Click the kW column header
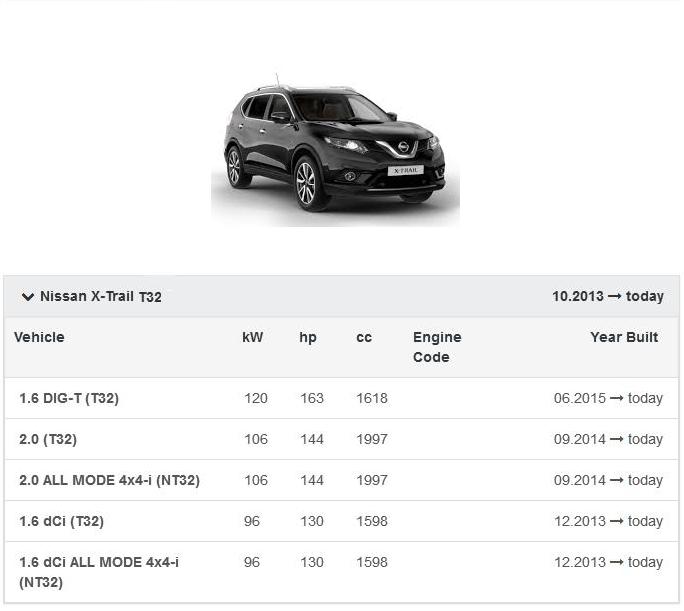The height and width of the screenshot is (611, 684). [x=253, y=337]
